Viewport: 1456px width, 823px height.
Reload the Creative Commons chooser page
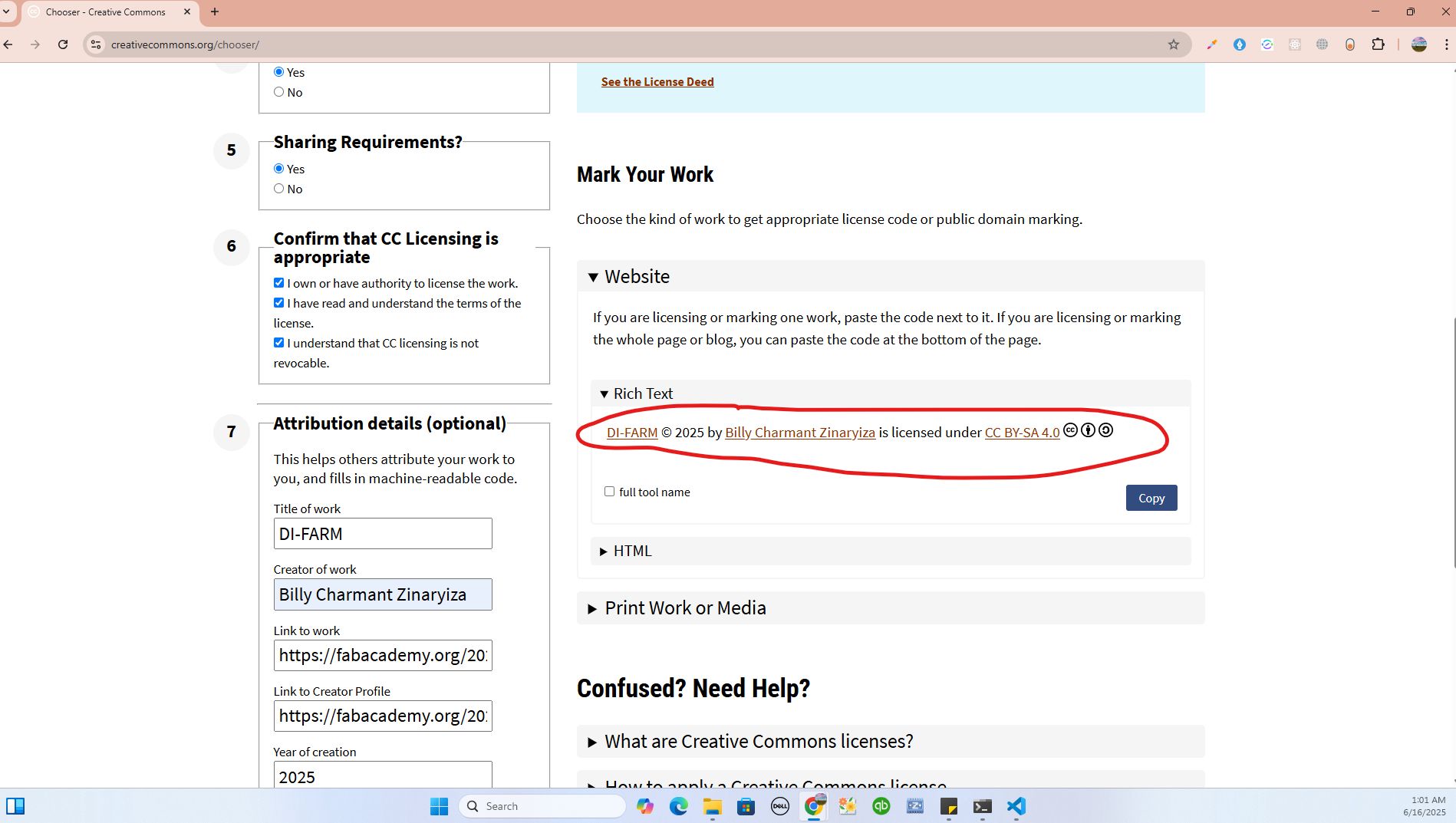pos(63,44)
